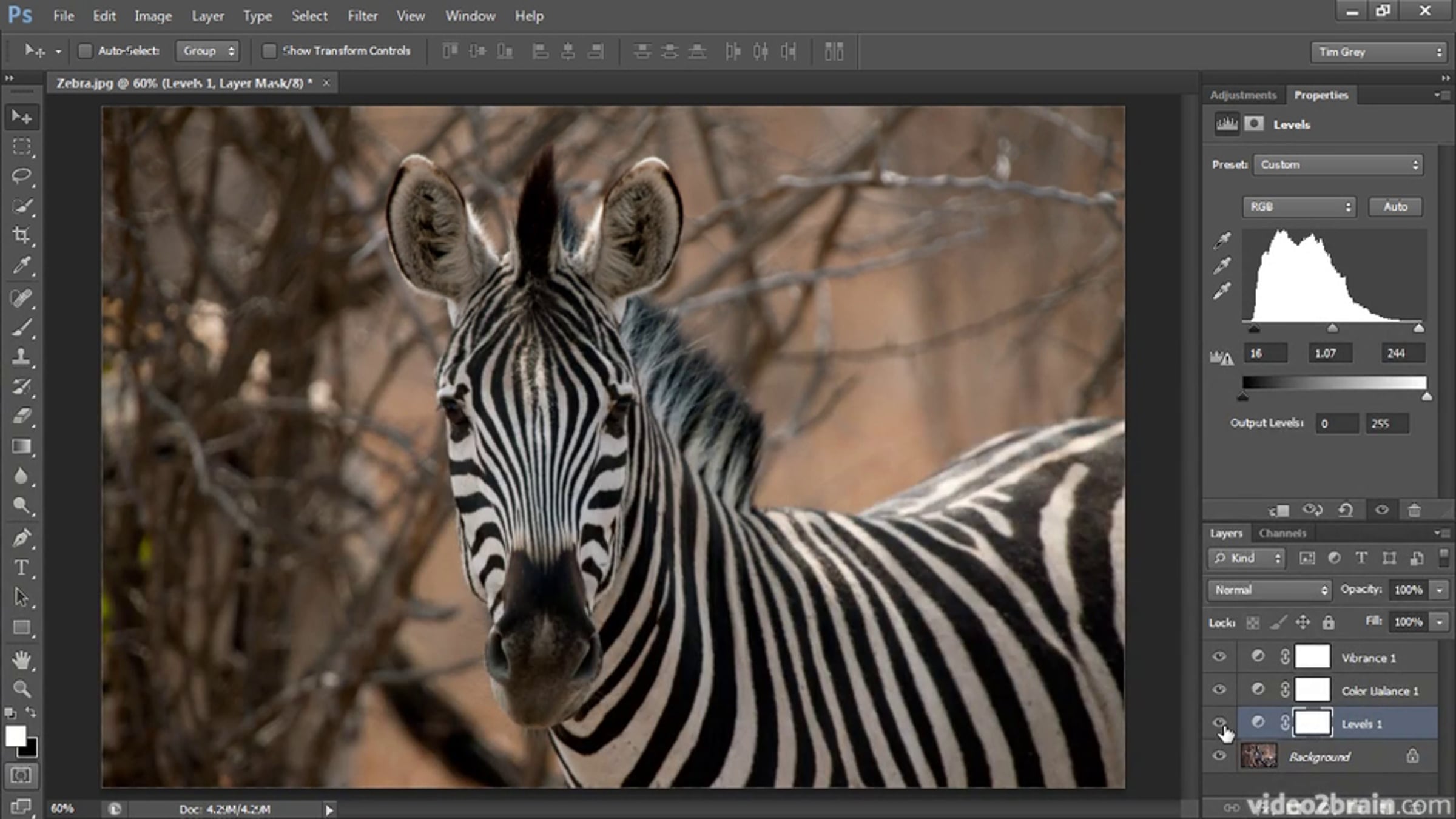The height and width of the screenshot is (819, 1456).
Task: Open the RGB channel dropdown
Action: click(1298, 207)
